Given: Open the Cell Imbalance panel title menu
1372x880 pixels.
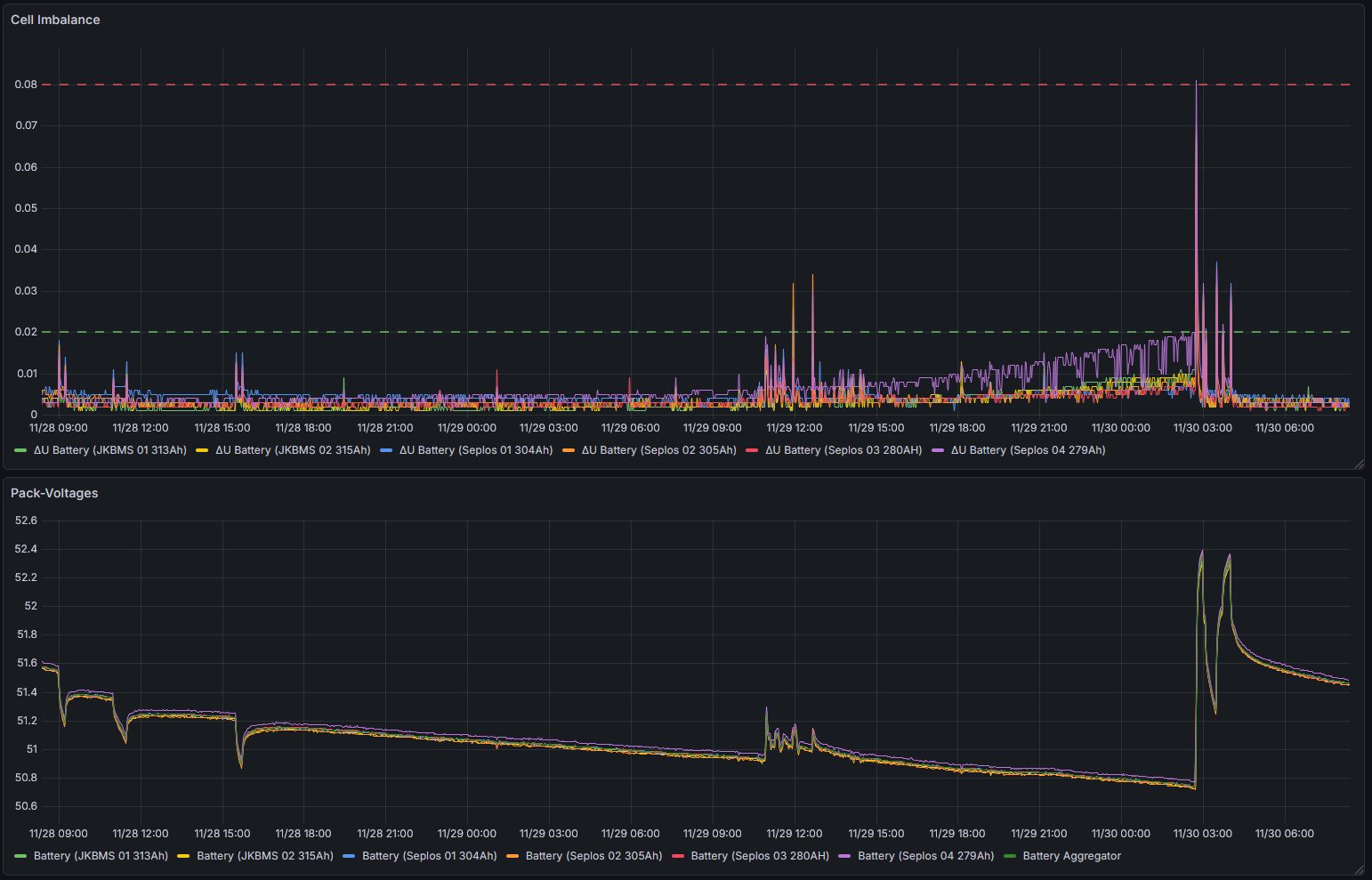Looking at the screenshot, I should click(x=55, y=20).
